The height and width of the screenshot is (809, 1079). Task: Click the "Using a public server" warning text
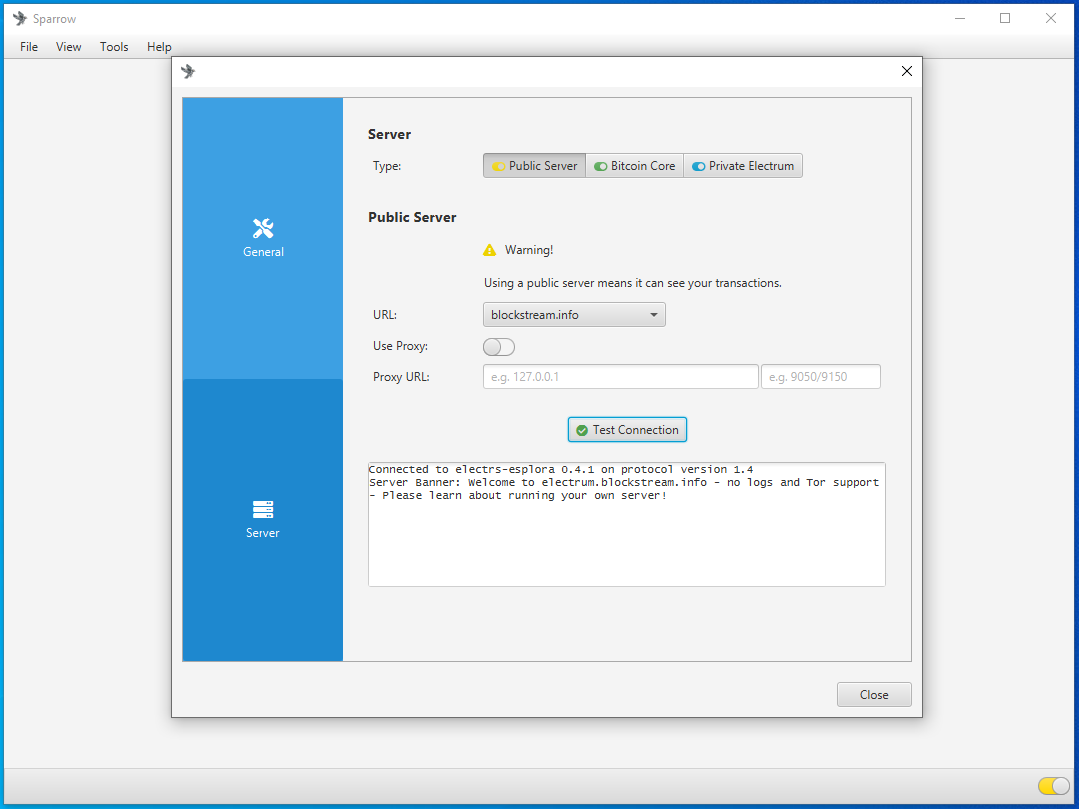(632, 283)
